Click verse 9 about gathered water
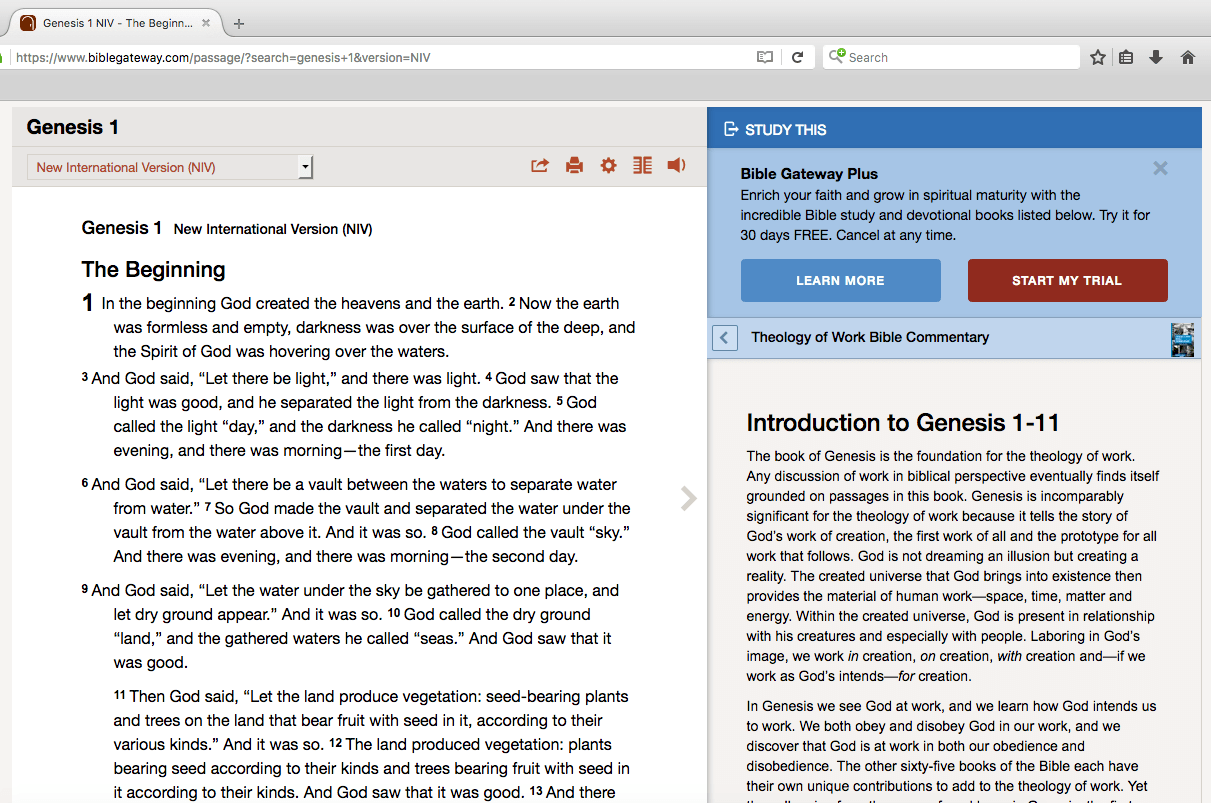This screenshot has width=1211, height=803. point(350,626)
